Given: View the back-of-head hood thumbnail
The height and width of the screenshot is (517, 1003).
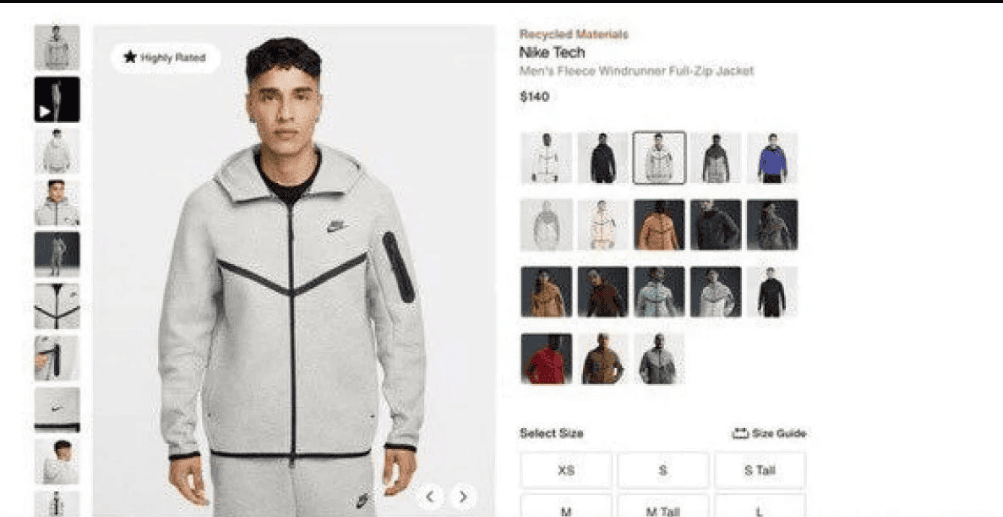Looking at the screenshot, I should click(57, 461).
